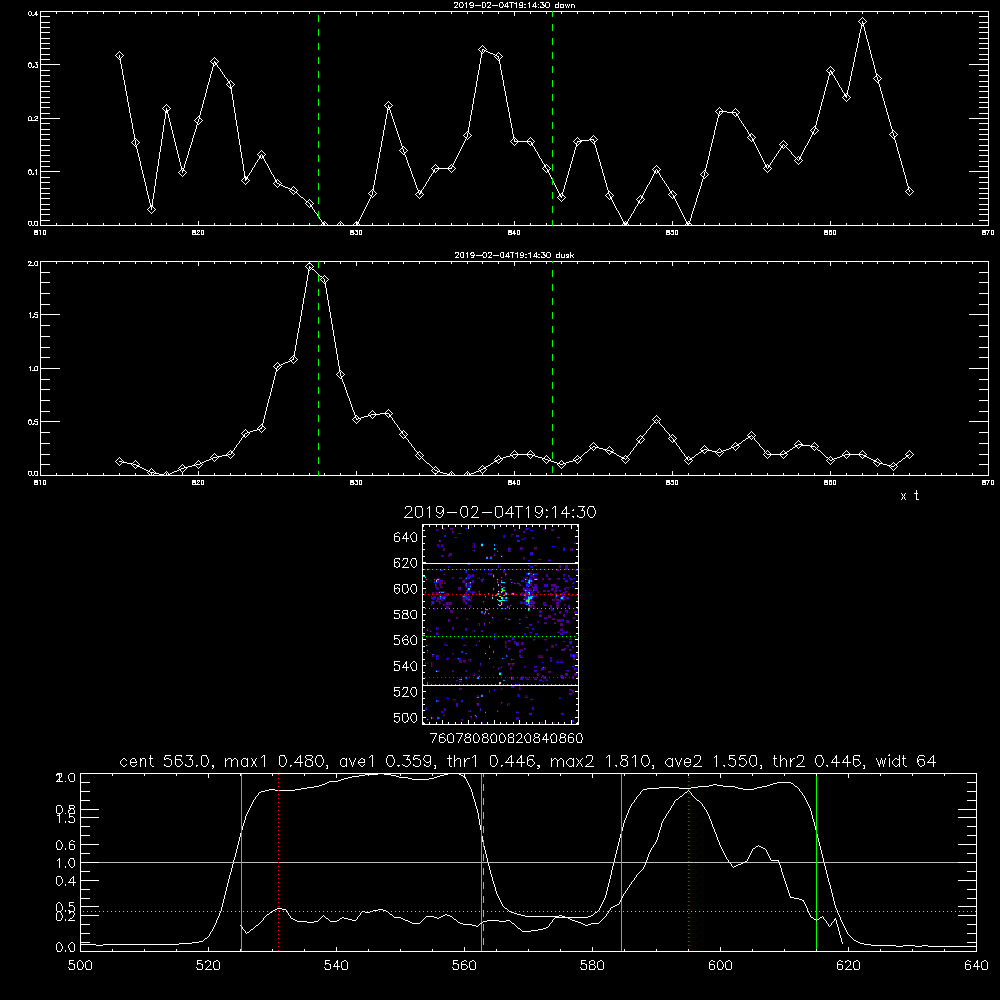Viewport: 1000px width, 1000px height.
Task: Click the red dotted marker near 531
Action: 279,862
